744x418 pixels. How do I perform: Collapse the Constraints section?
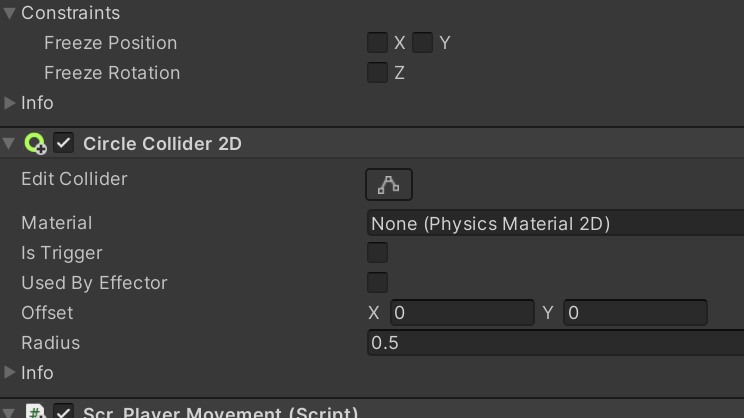(10, 13)
